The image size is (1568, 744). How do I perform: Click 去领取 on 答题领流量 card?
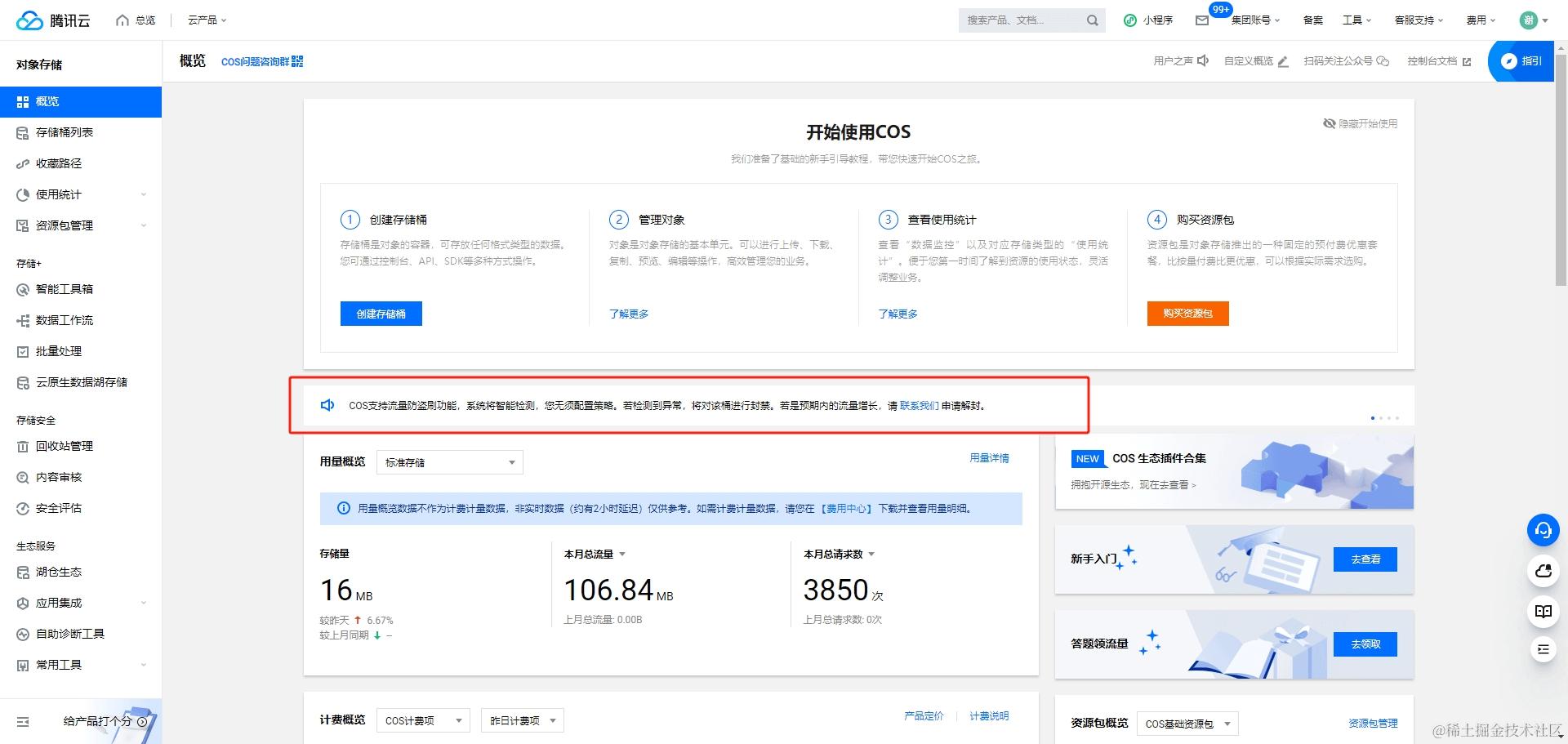[1365, 644]
